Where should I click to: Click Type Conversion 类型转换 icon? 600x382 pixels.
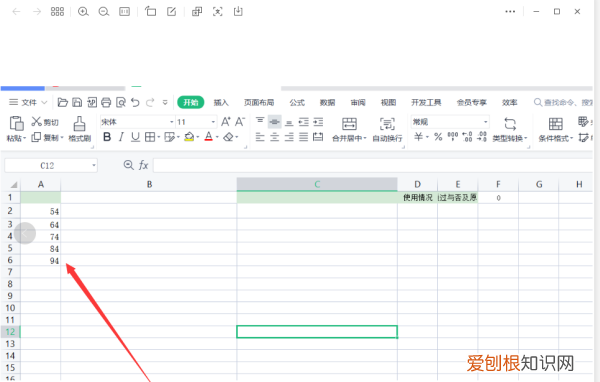pyautogui.click(x=510, y=124)
